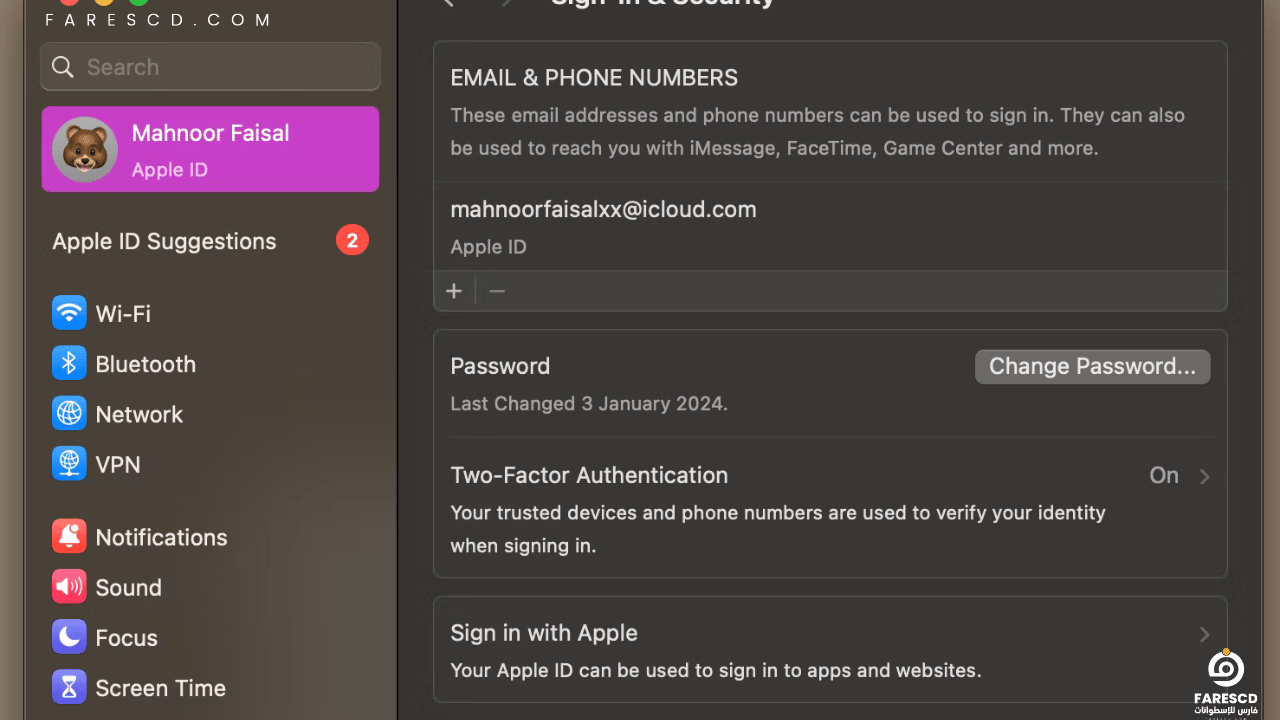1280x720 pixels.
Task: Focus the Search field
Action: click(211, 67)
